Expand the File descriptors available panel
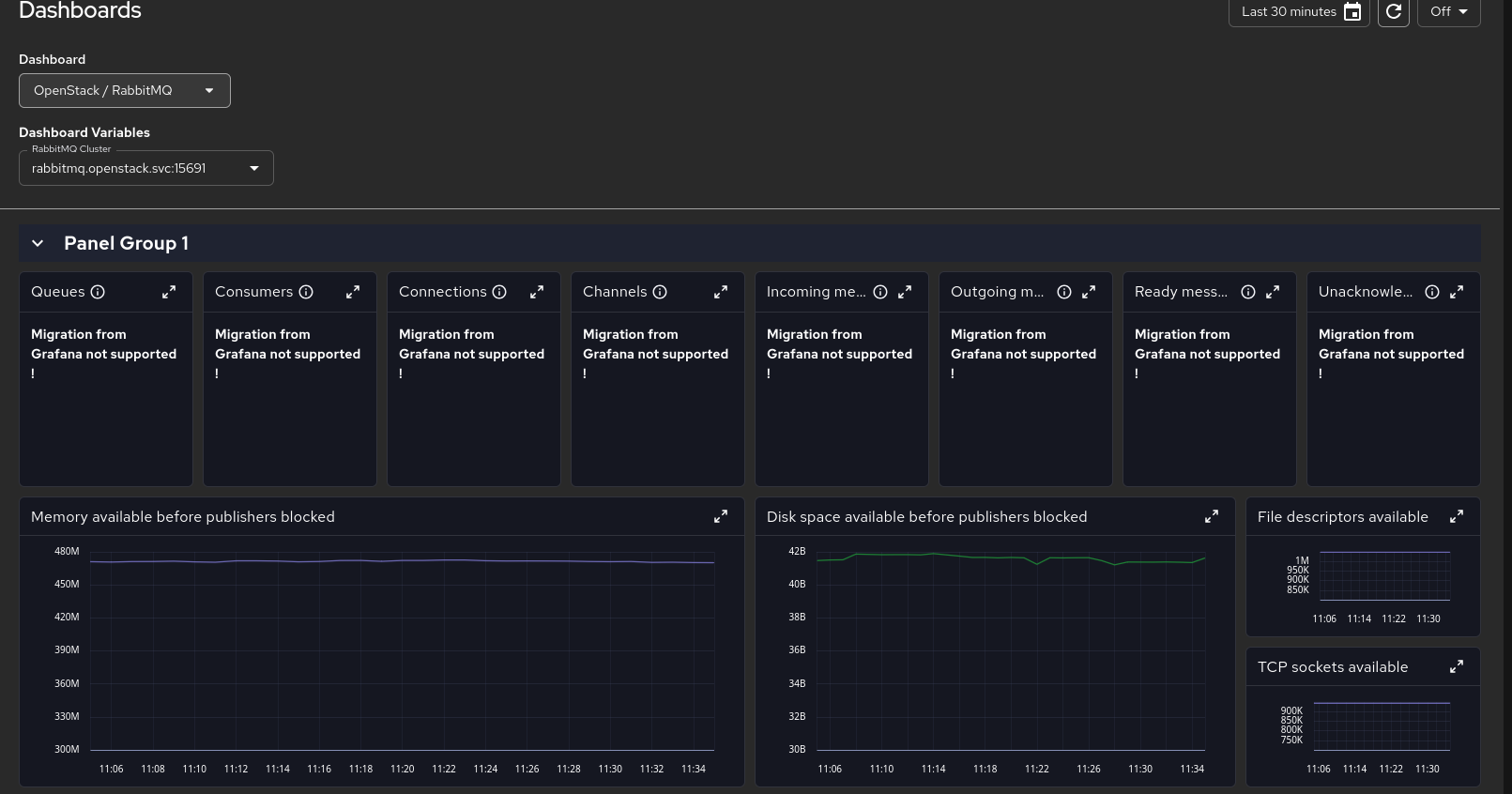 tap(1457, 516)
